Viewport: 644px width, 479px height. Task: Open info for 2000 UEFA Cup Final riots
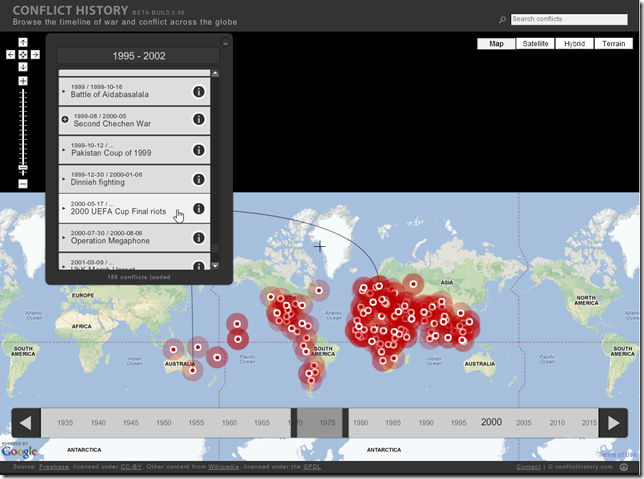coord(199,209)
